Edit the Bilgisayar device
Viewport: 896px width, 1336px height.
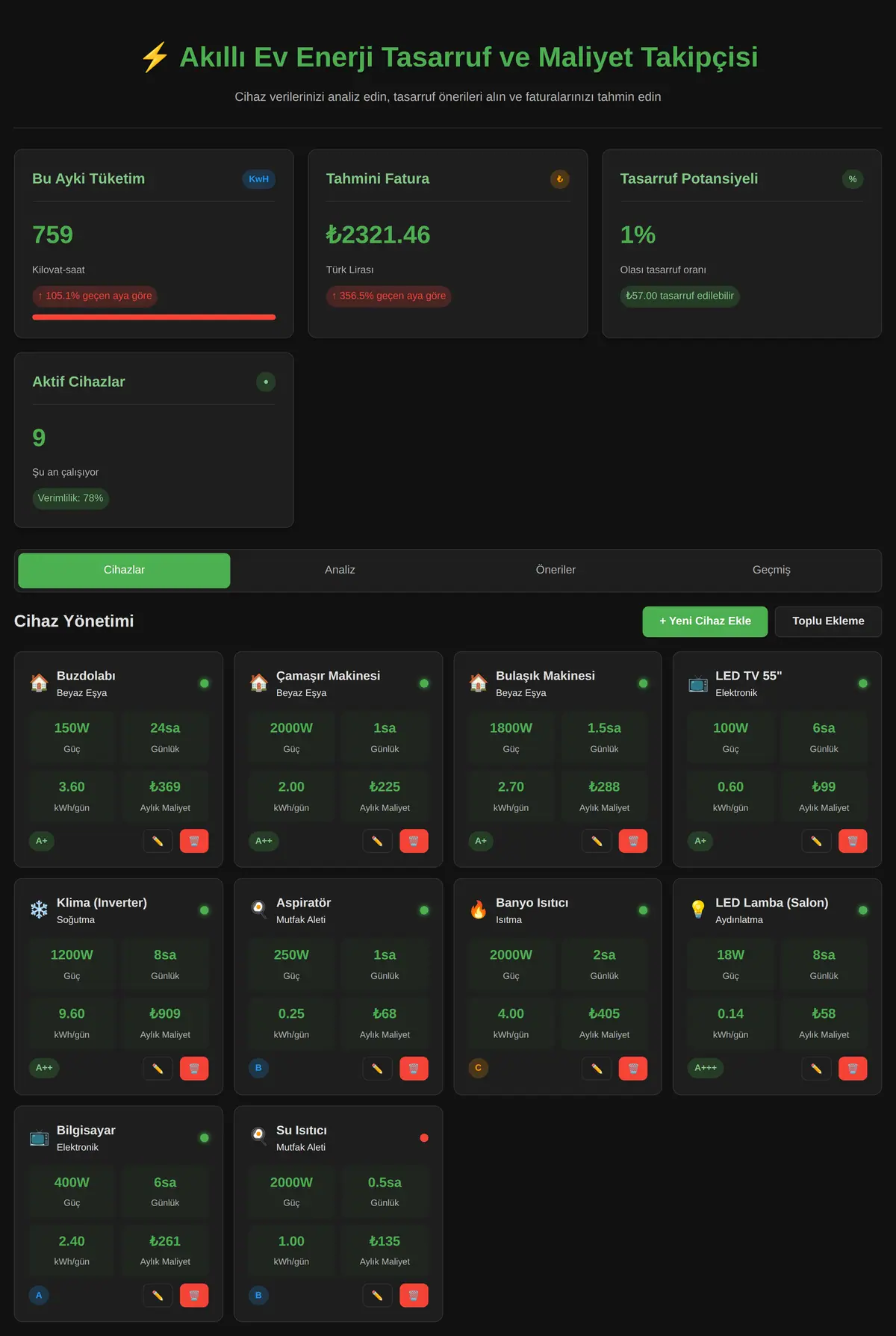point(158,1296)
